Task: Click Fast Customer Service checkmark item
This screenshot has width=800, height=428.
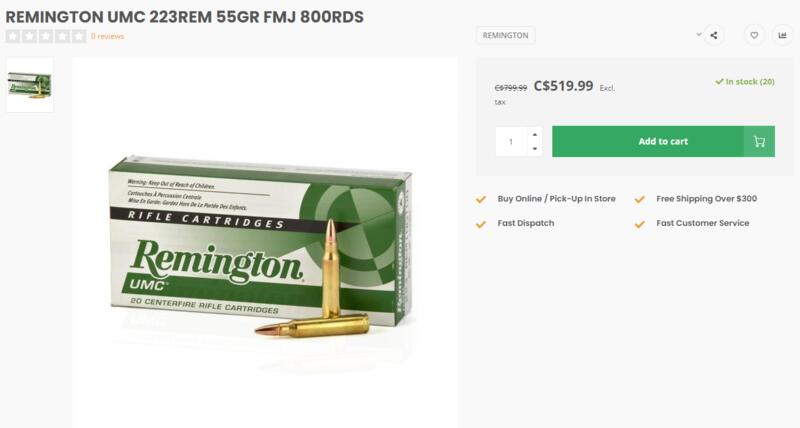Action: coord(692,223)
